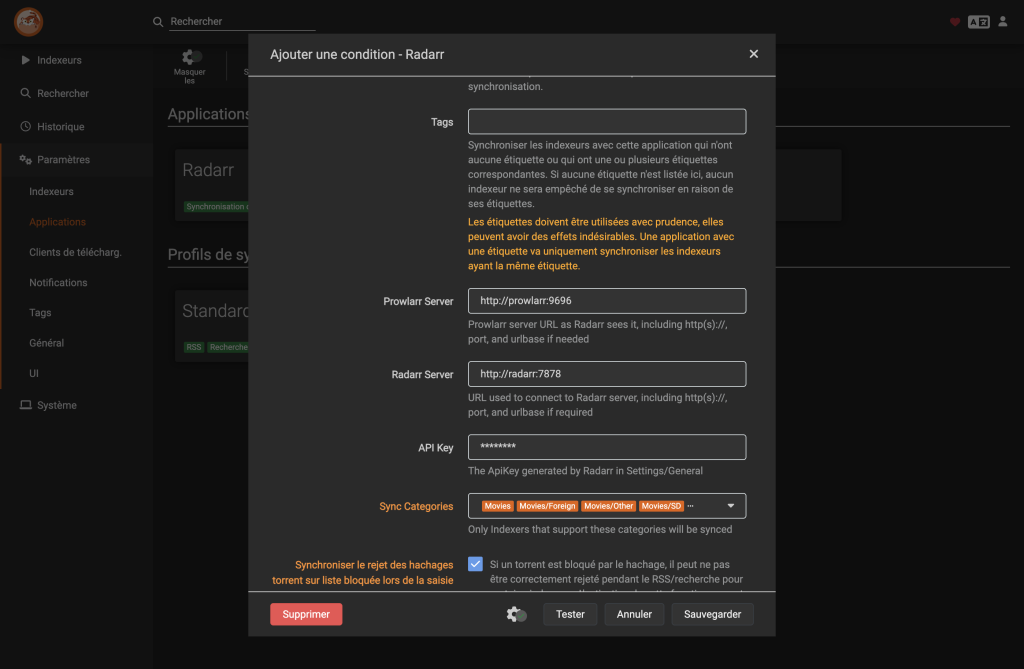Click the Supprimer button
The width and height of the screenshot is (1024, 669).
tap(306, 614)
